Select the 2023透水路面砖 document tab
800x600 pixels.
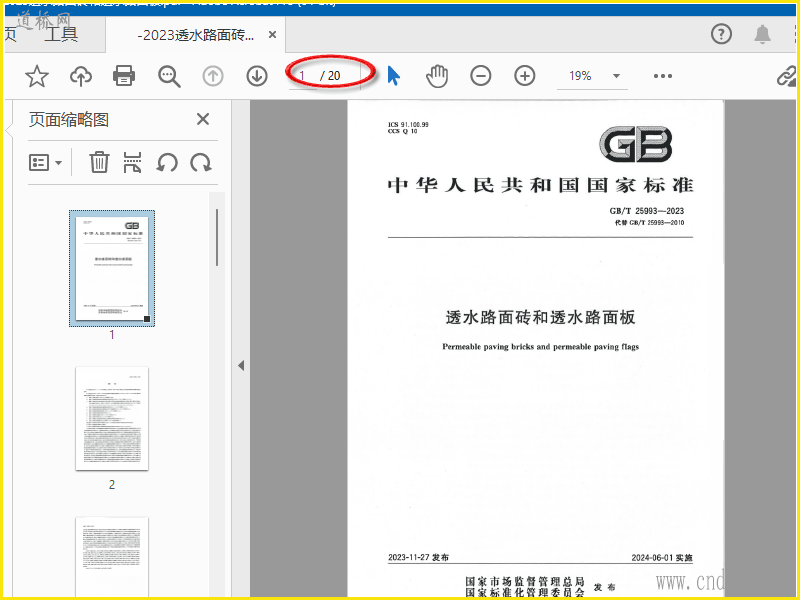coord(196,35)
